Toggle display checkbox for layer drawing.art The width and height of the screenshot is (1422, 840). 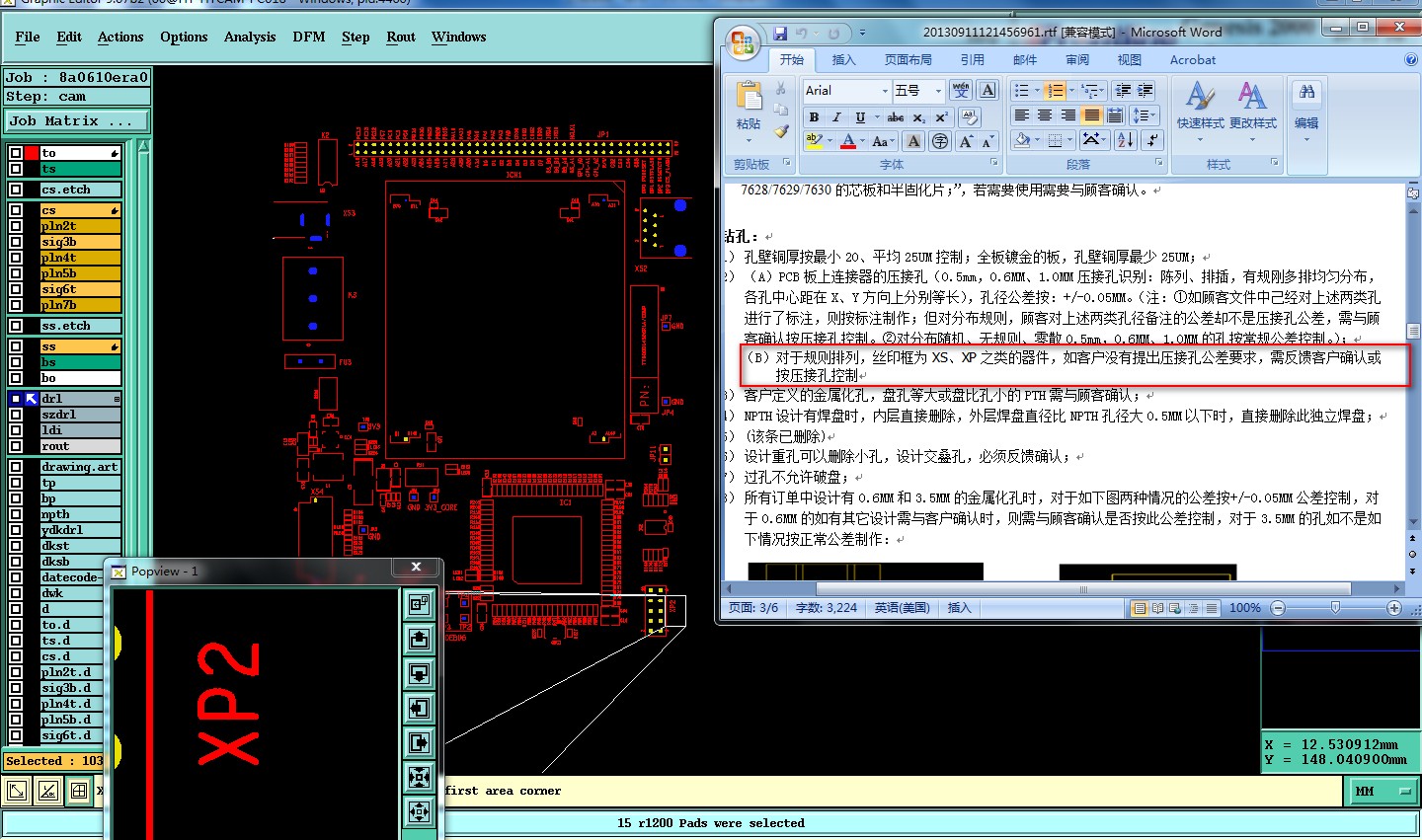tap(15, 467)
